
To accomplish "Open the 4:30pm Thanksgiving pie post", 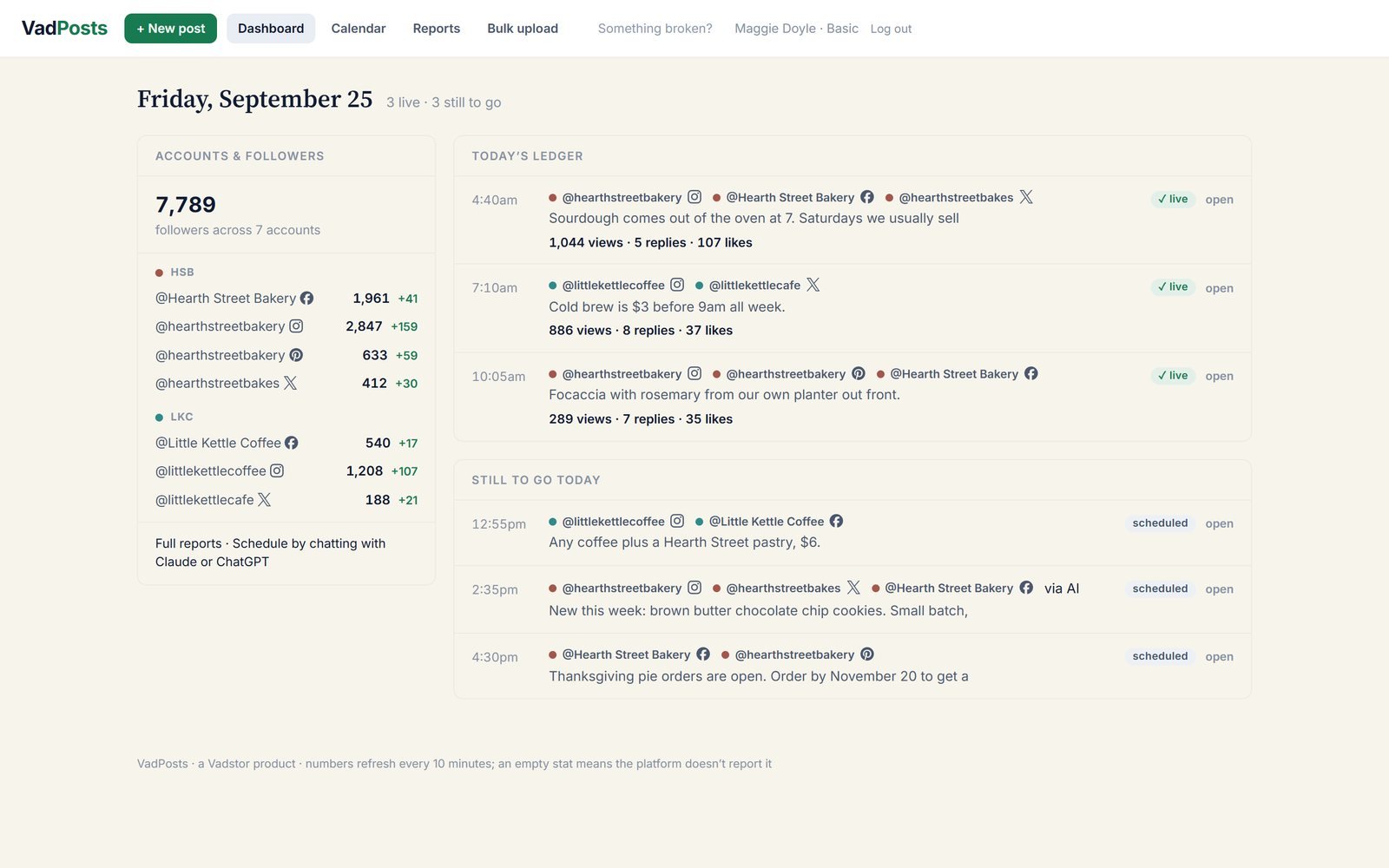I will point(1219,657).
